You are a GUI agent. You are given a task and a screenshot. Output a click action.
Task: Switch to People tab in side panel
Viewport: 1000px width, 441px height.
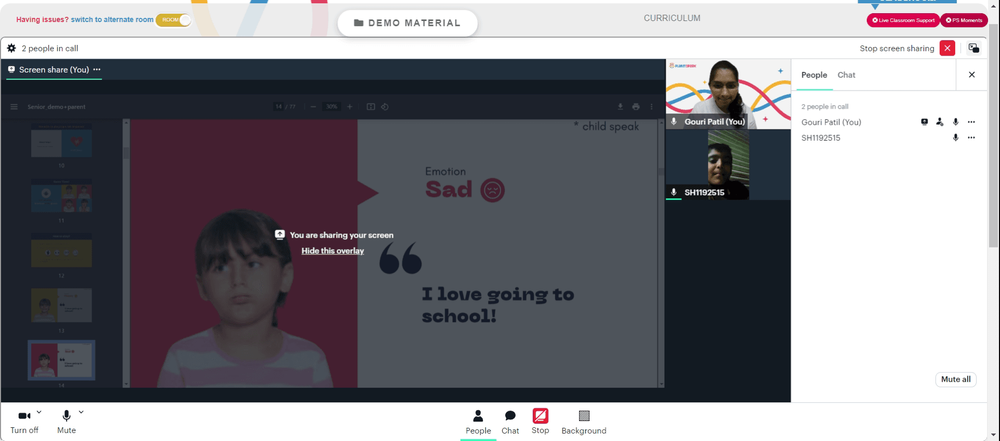814,75
